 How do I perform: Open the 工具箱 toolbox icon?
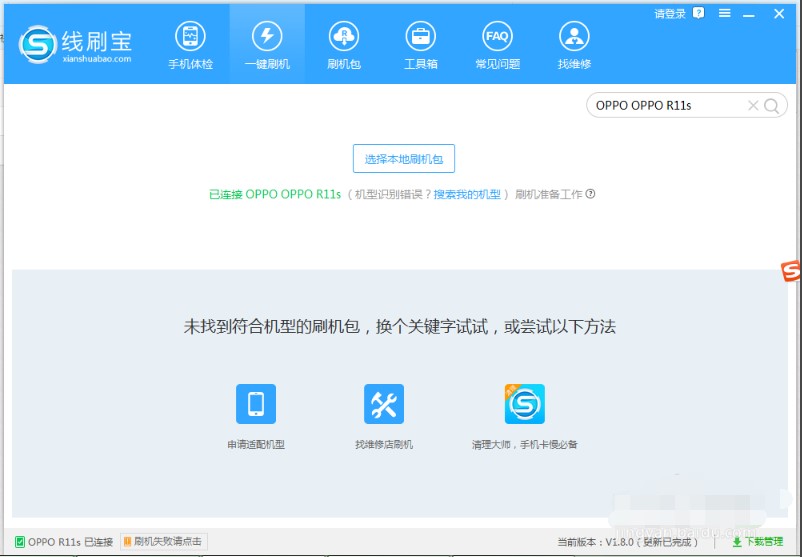pos(420,44)
